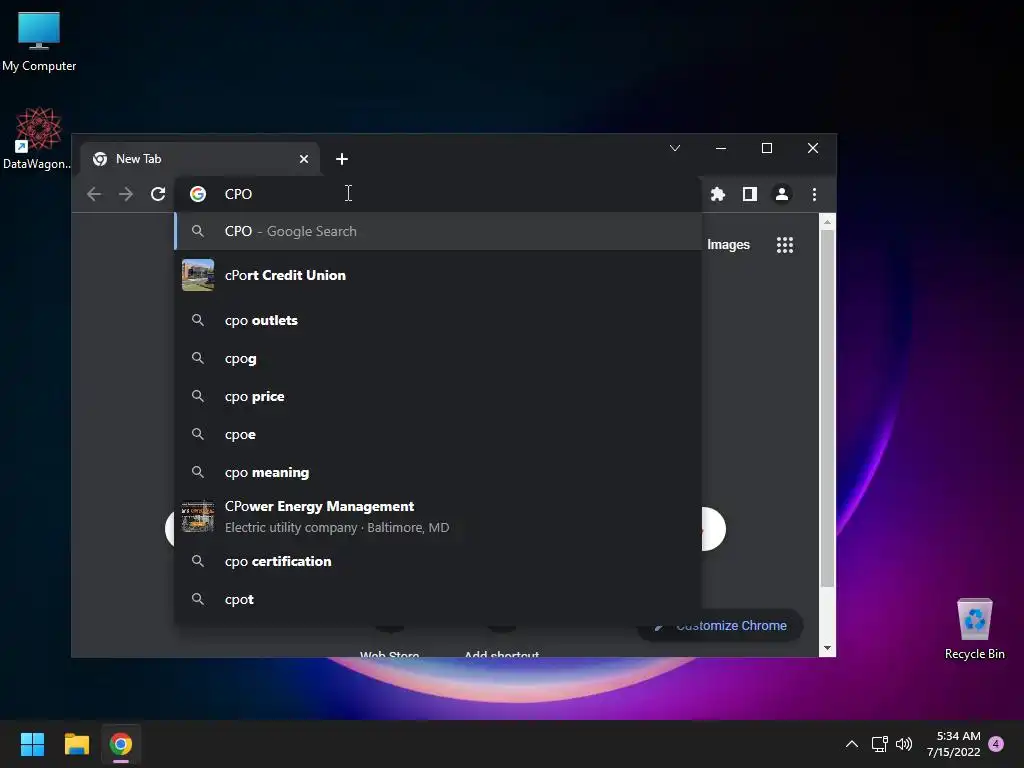Viewport: 1024px width, 768px height.
Task: Close the Chrome window
Action: point(812,148)
